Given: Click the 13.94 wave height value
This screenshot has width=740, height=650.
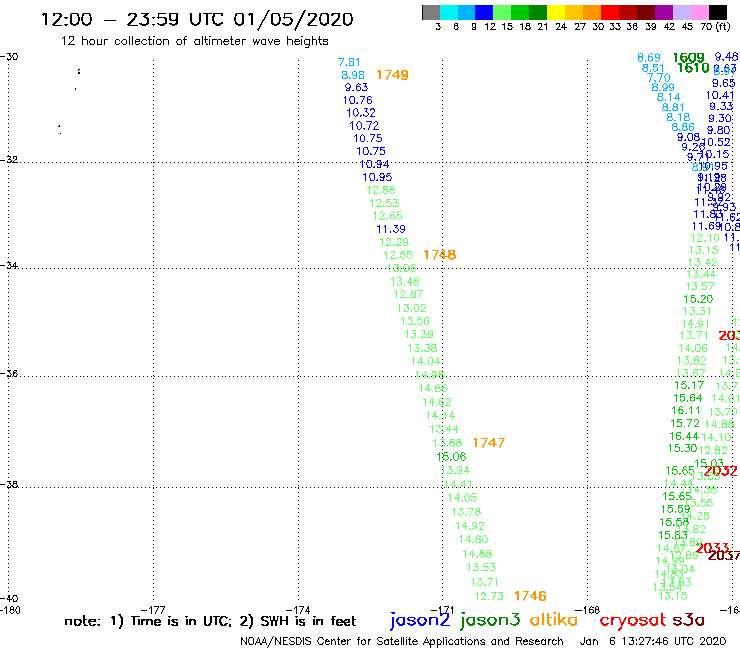Looking at the screenshot, I should [455, 471].
